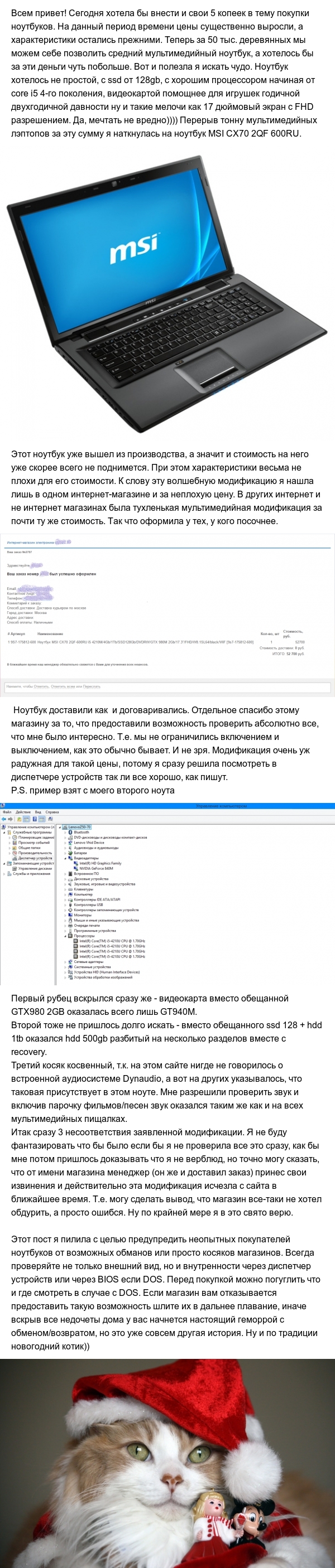Click the forward arrow in Computer Management toolbar
This screenshot has height=1568, width=335.
pyautogui.click(x=9, y=819)
